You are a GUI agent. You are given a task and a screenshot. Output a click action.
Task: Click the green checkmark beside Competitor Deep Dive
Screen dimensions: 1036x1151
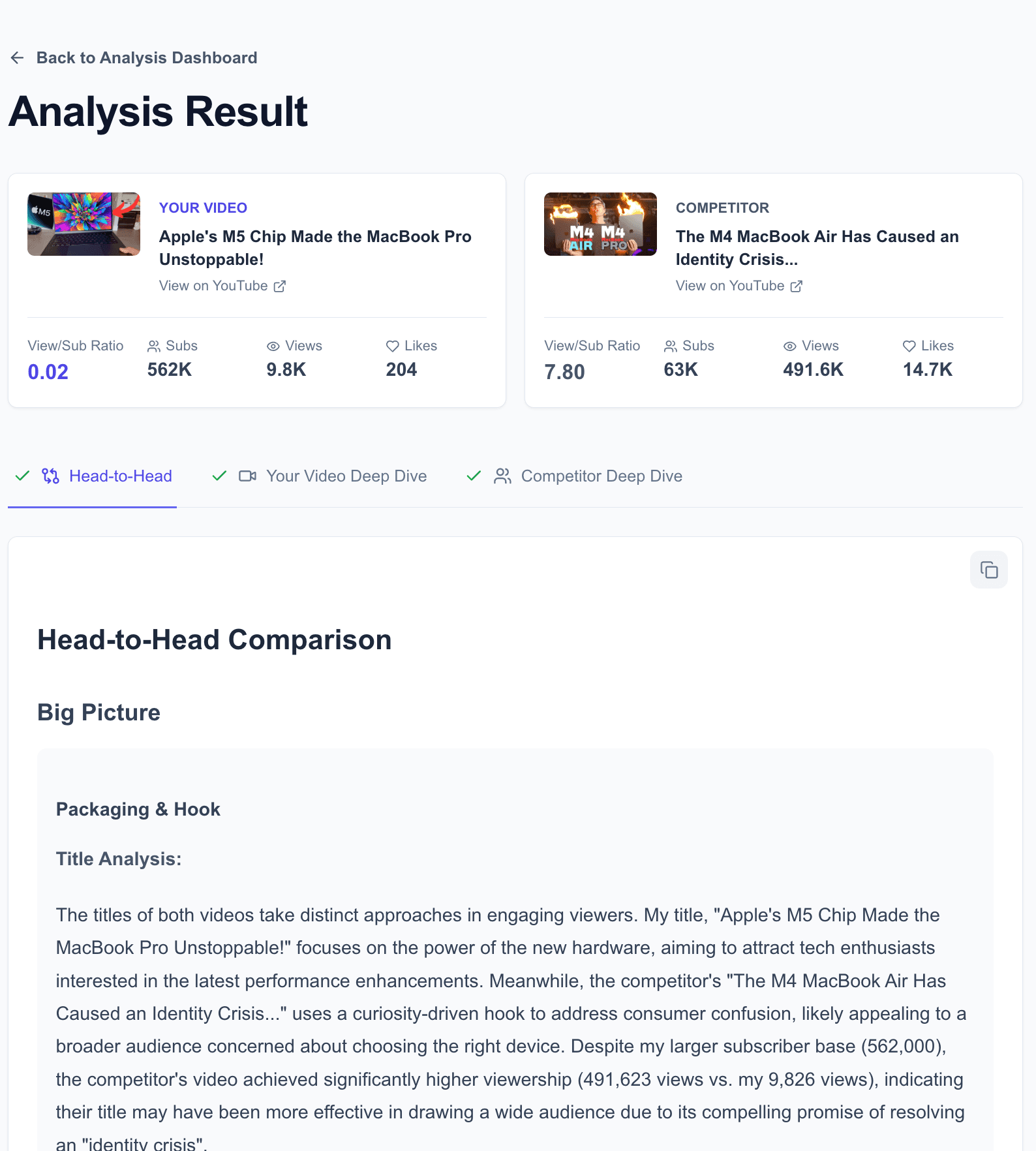pyautogui.click(x=474, y=476)
